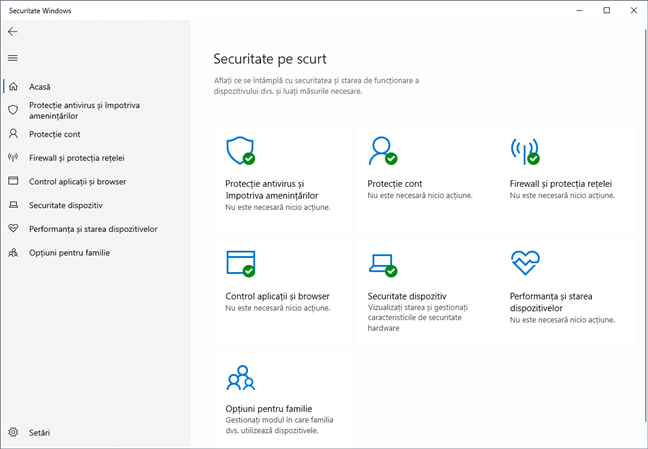Click the sidebar heart icon for Performanța

click(x=13, y=229)
